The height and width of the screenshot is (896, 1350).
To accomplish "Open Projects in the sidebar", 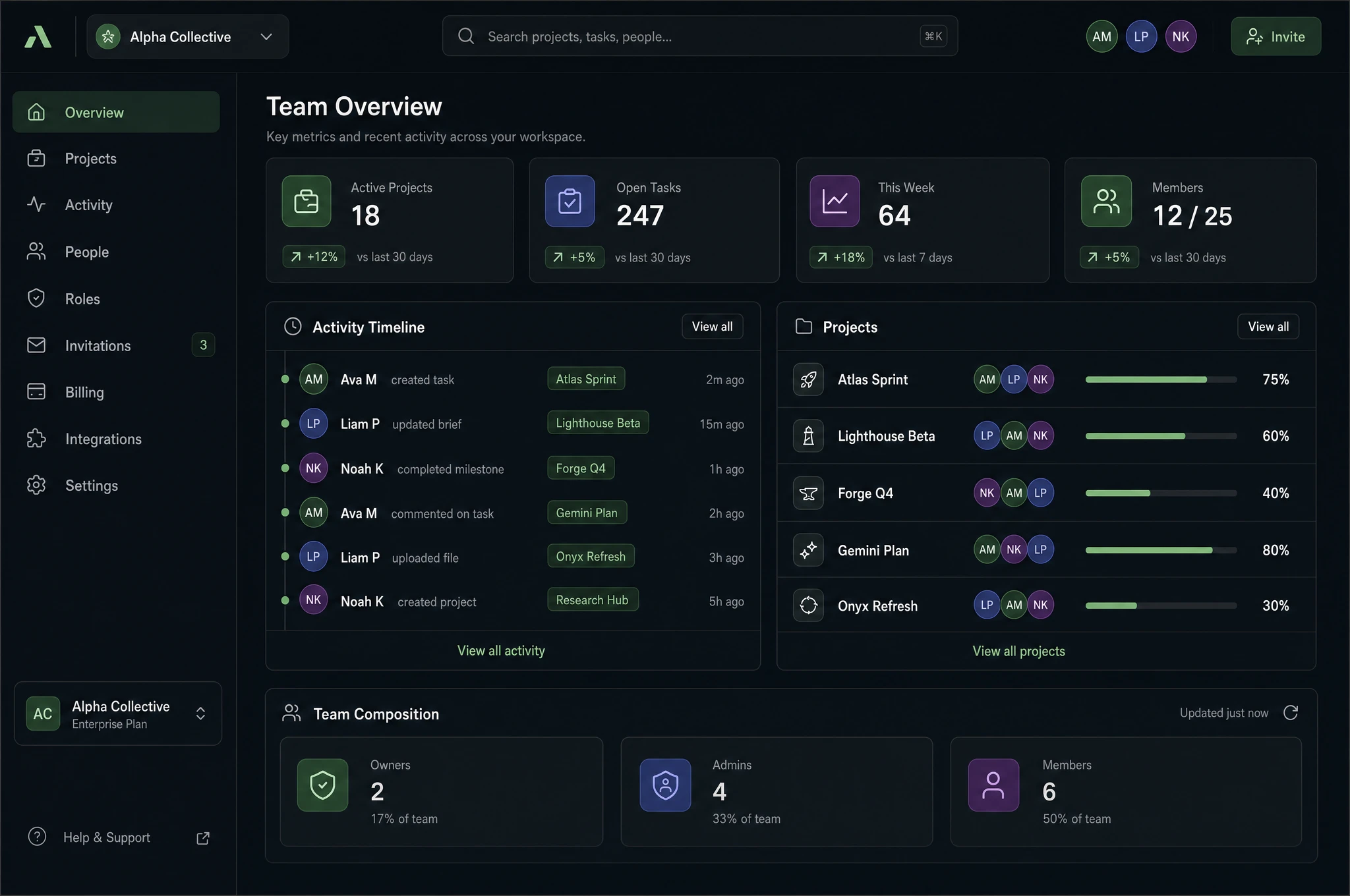I will [116, 159].
